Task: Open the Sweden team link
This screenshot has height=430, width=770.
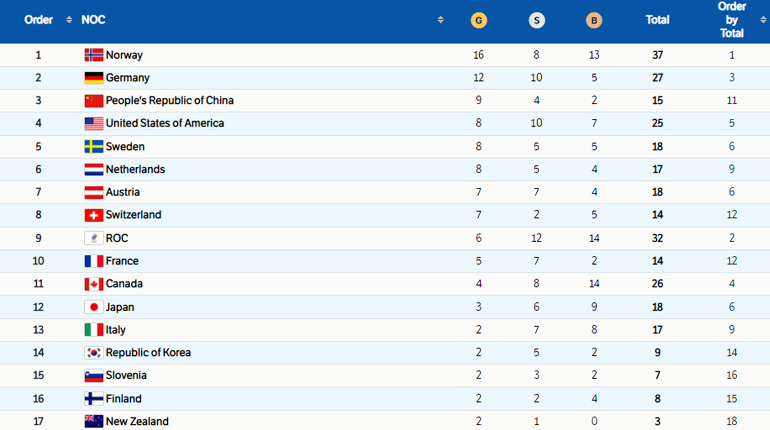Action: (125, 146)
